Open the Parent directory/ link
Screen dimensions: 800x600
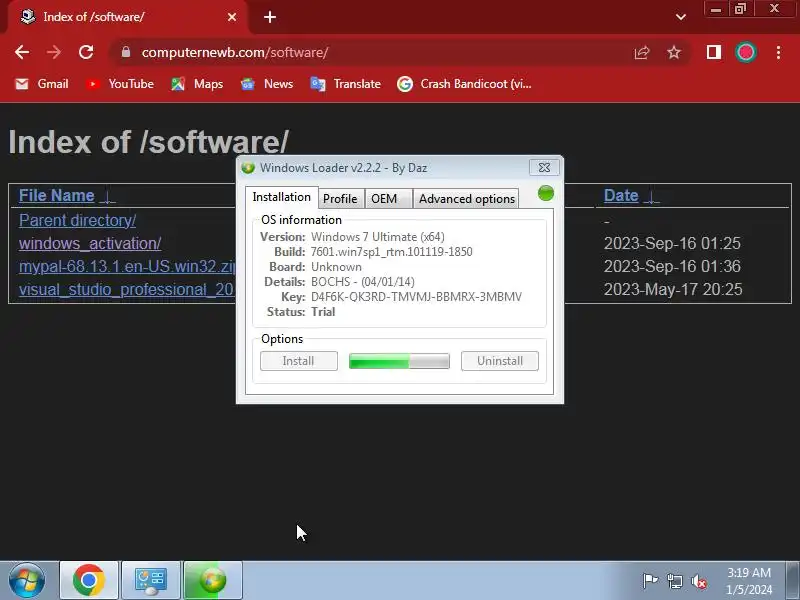78,220
